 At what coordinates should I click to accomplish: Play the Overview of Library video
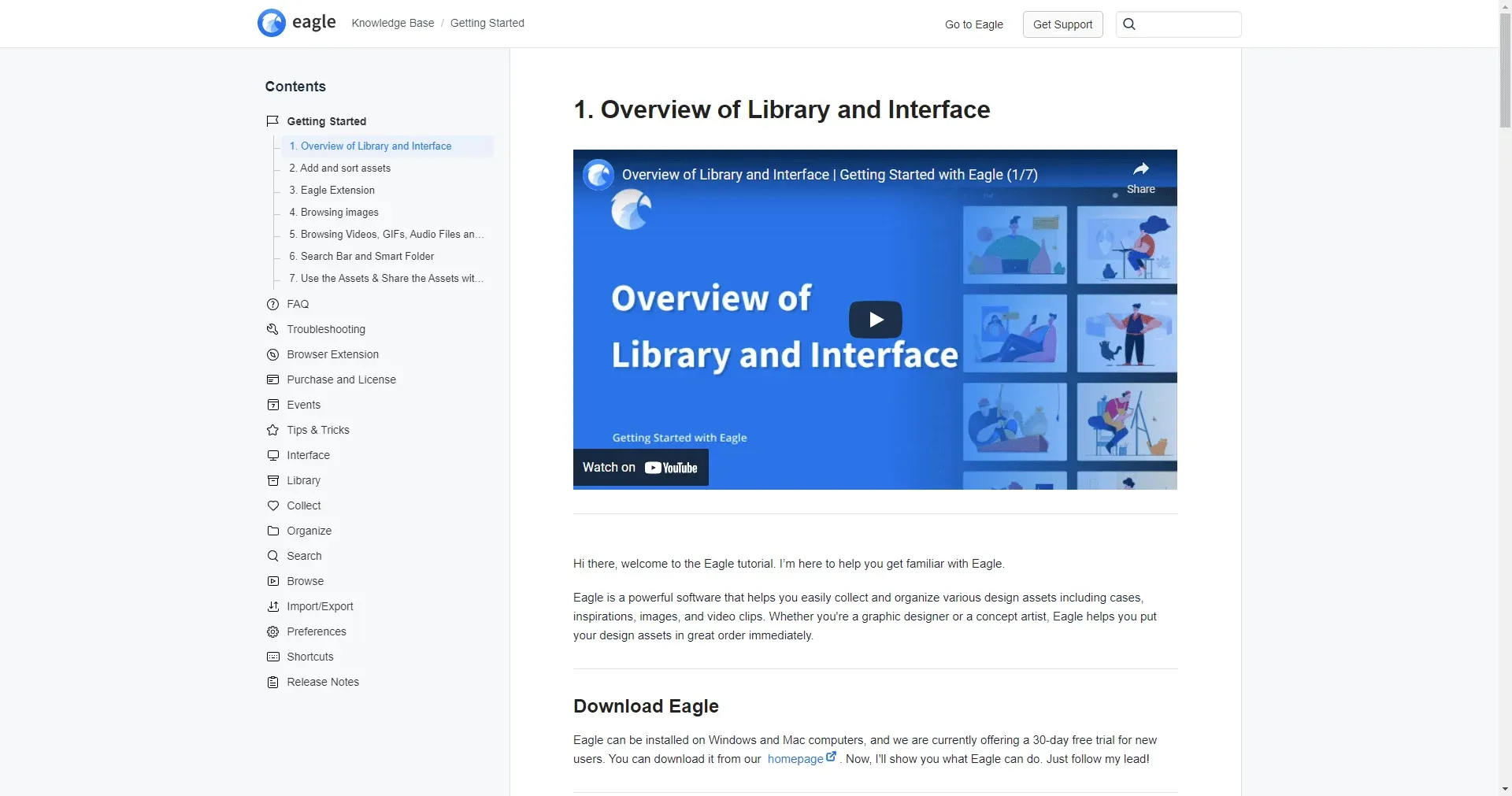(x=875, y=320)
